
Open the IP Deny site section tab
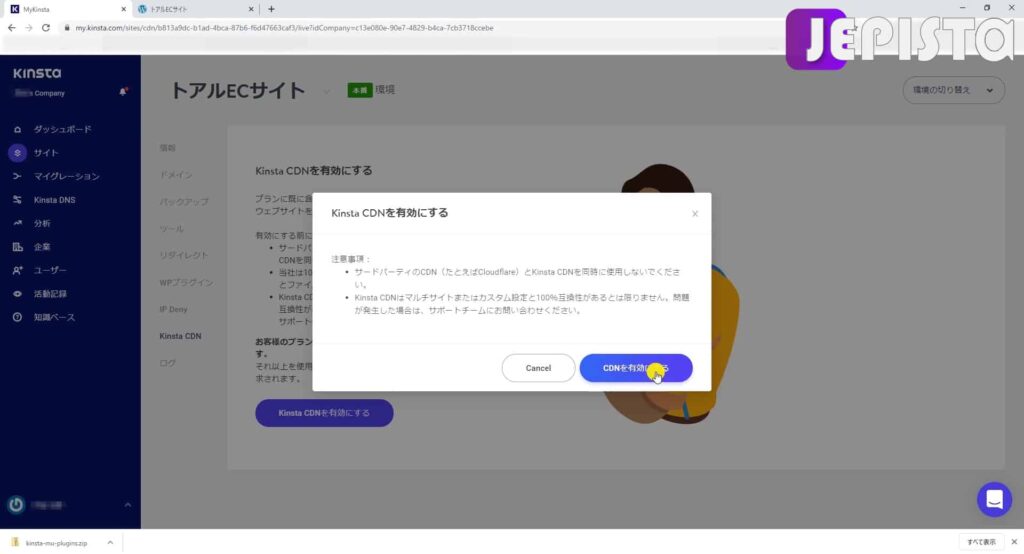click(x=173, y=309)
